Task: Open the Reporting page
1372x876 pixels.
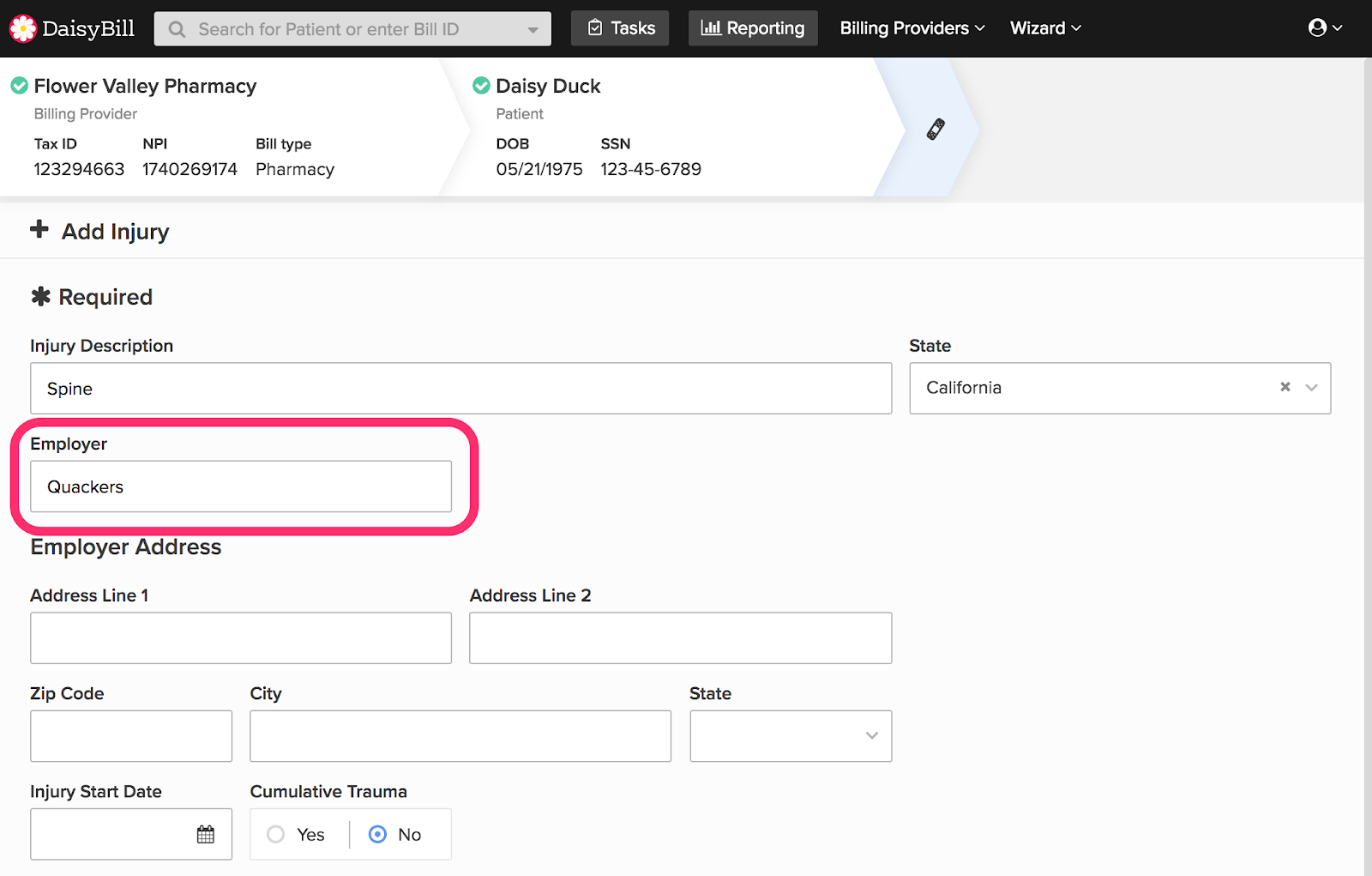Action: pos(753,28)
